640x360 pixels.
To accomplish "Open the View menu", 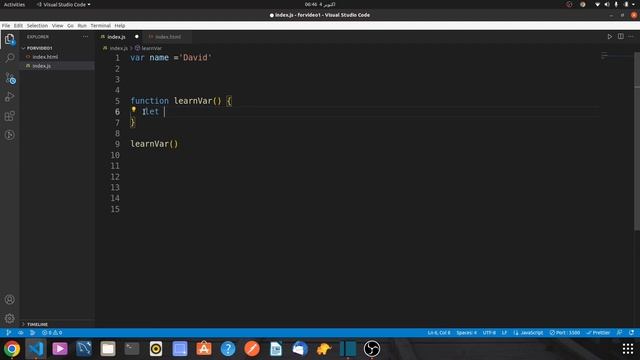I will click(x=58, y=25).
